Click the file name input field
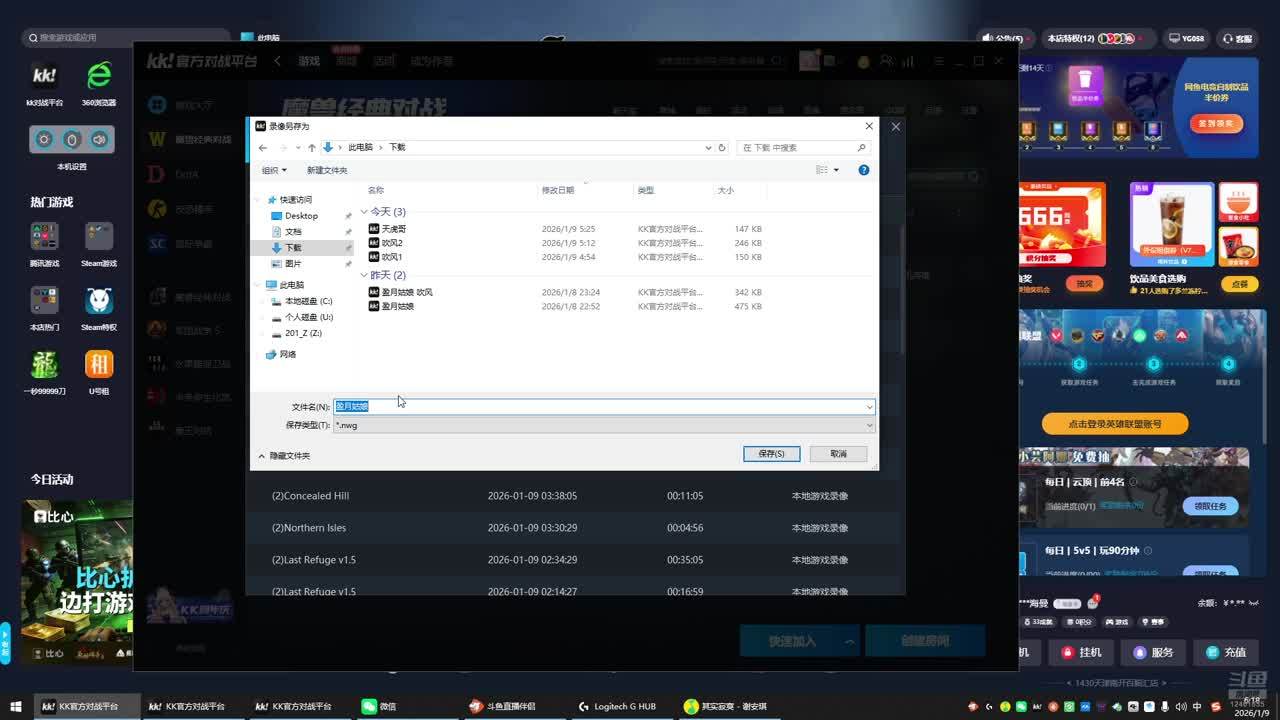The width and height of the screenshot is (1280, 720). (600, 407)
